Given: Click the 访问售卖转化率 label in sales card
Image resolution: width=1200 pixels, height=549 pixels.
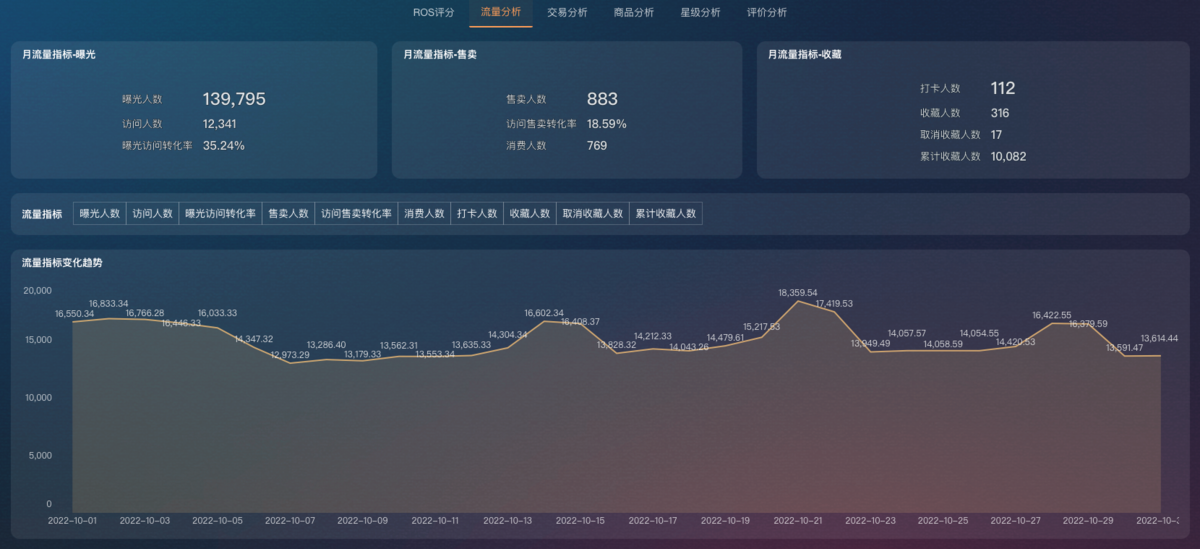Looking at the screenshot, I should pyautogui.click(x=541, y=124).
